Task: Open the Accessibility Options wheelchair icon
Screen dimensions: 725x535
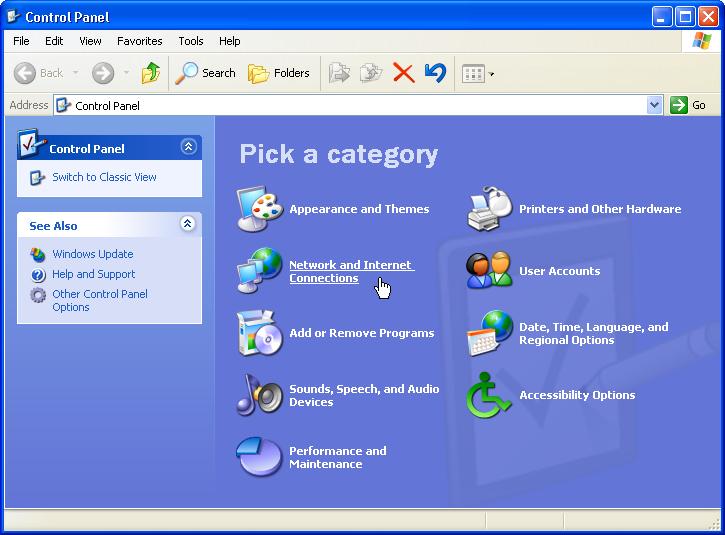Action: coord(489,395)
